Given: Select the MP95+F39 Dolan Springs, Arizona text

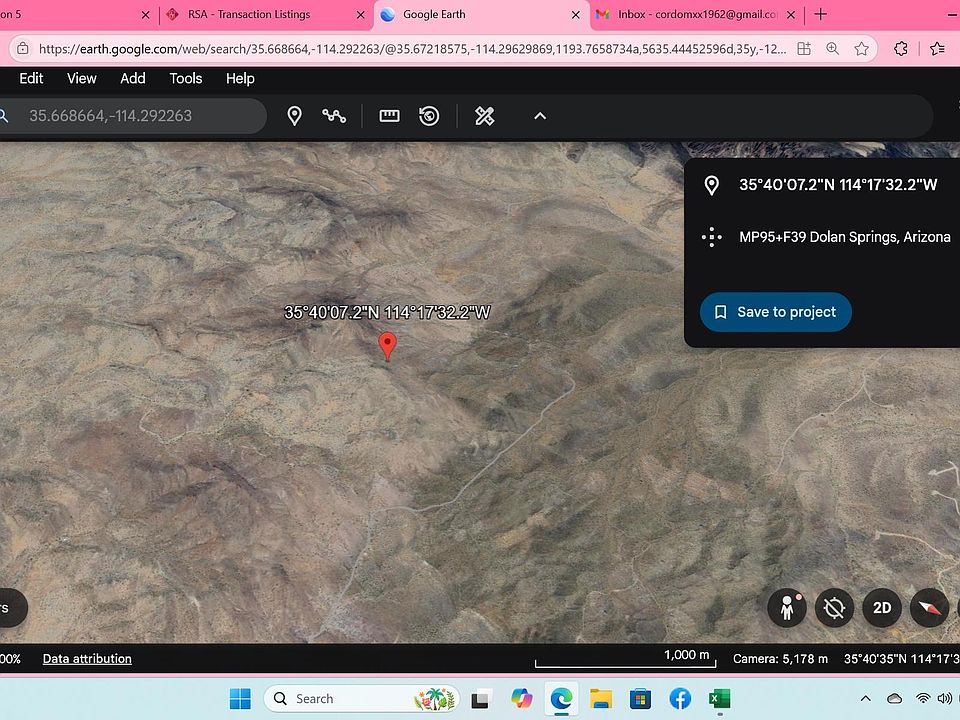Looking at the screenshot, I should (845, 237).
